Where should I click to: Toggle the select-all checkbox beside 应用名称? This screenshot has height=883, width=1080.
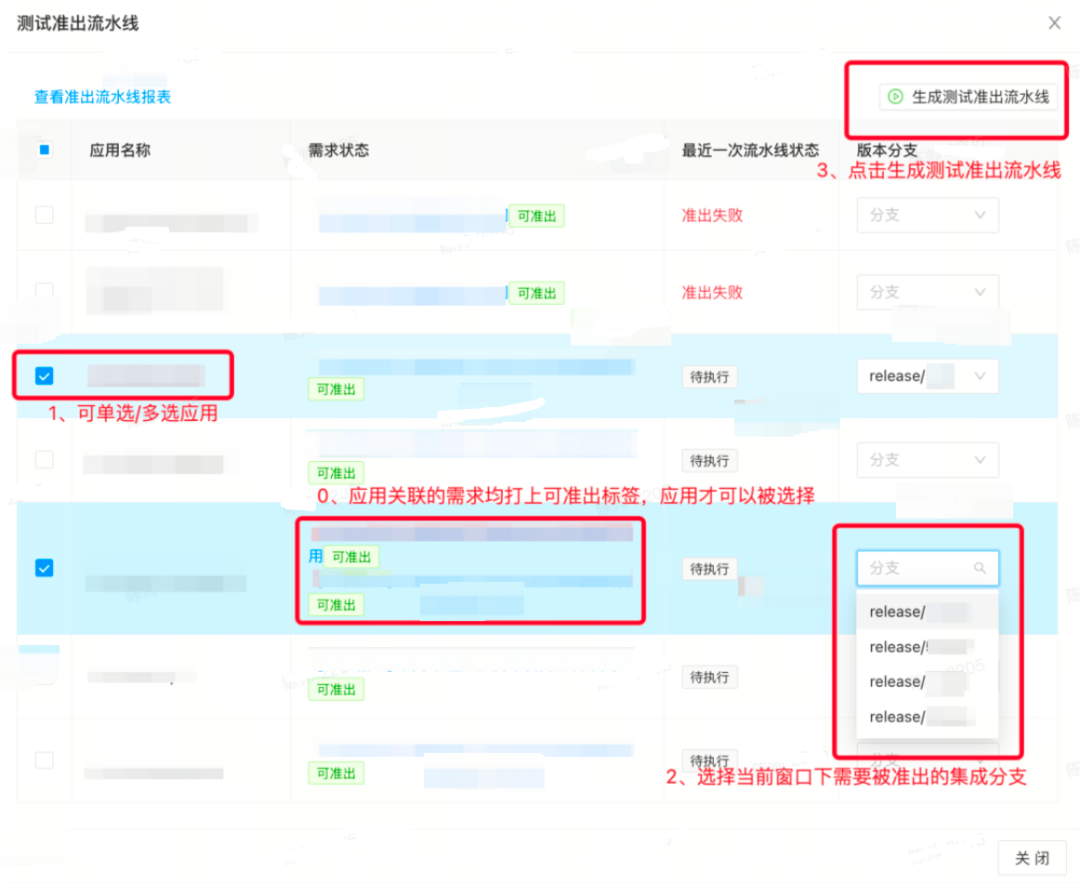pyautogui.click(x=45, y=149)
